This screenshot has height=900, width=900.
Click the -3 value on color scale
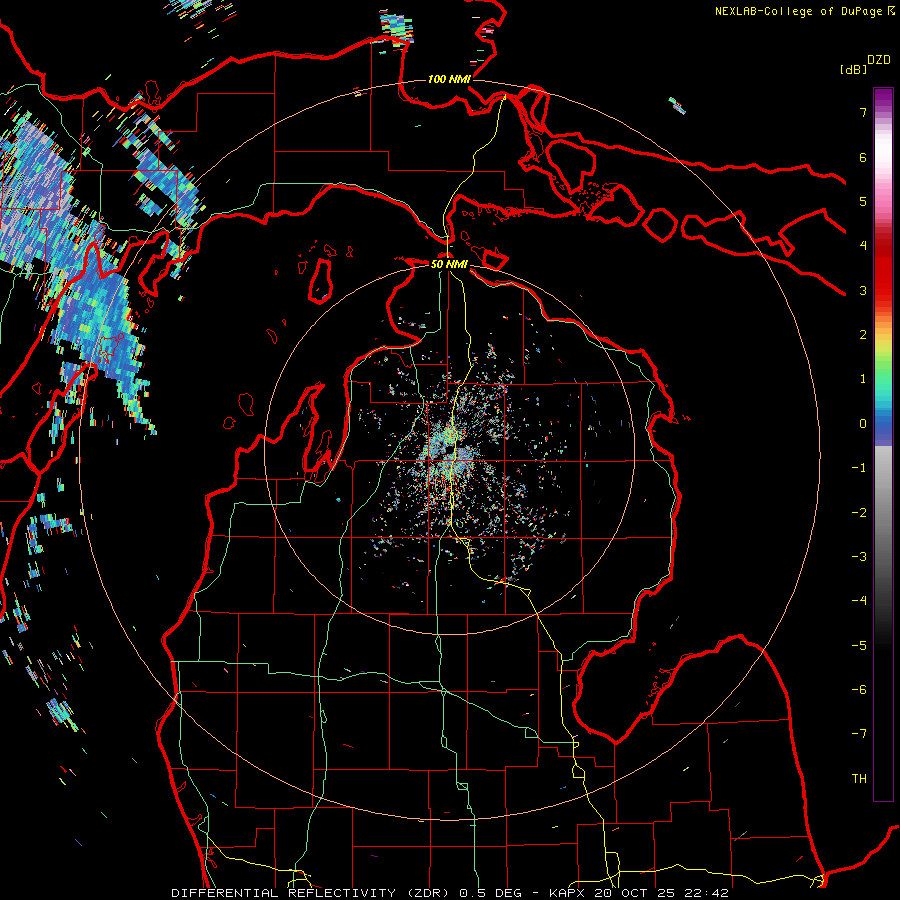859,557
